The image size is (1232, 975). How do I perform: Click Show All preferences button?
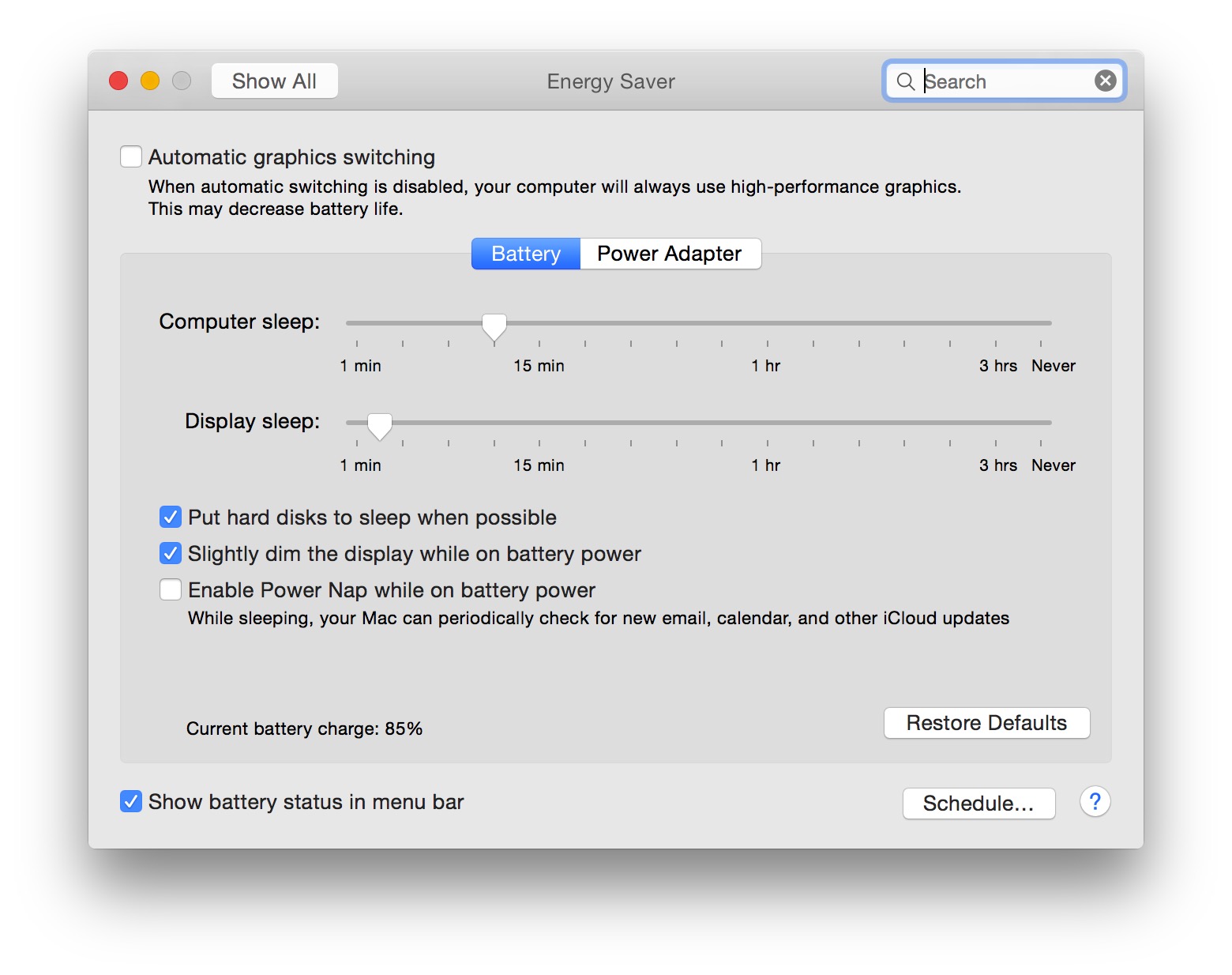tap(274, 81)
